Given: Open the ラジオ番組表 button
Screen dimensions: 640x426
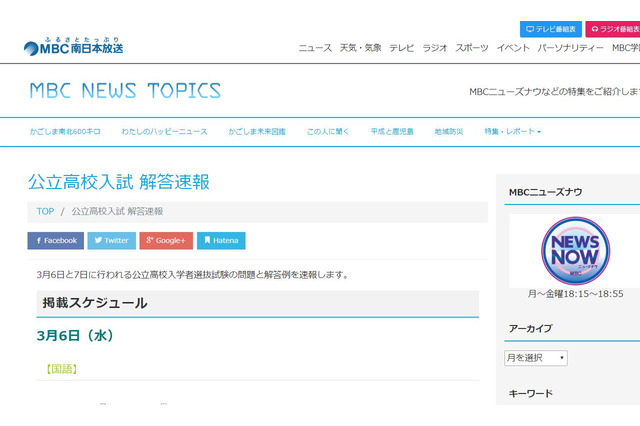Looking at the screenshot, I should pos(613,29).
